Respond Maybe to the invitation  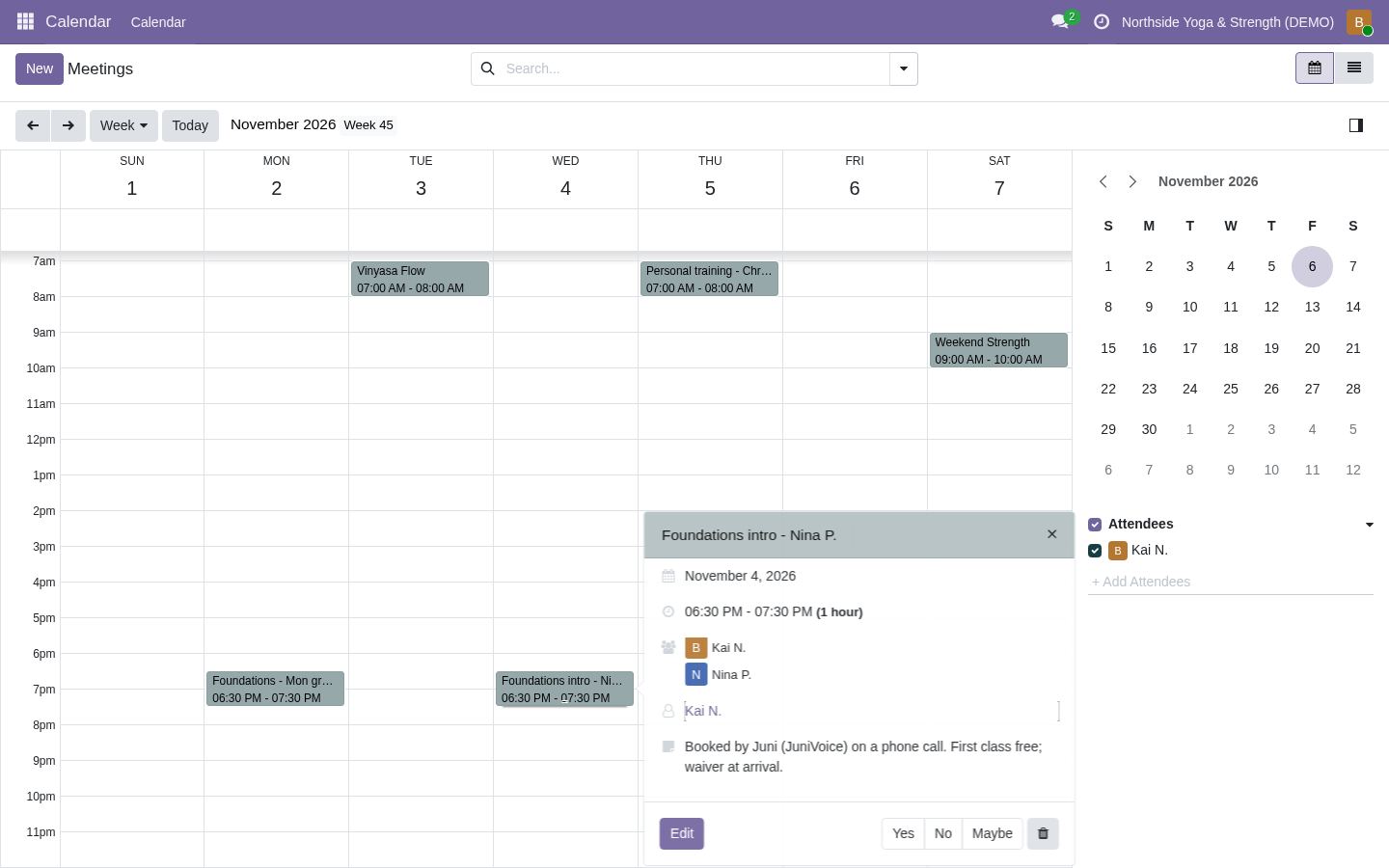(992, 833)
